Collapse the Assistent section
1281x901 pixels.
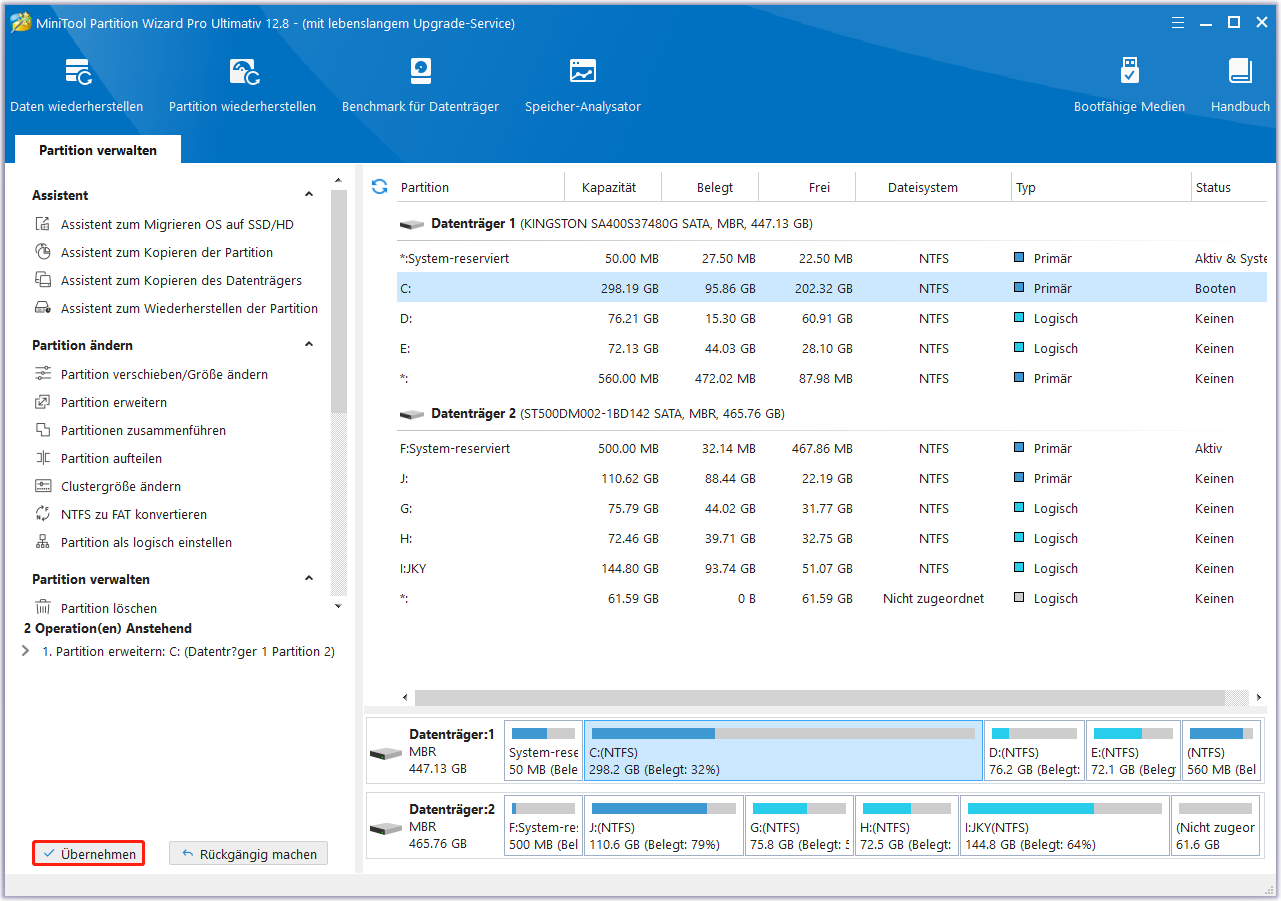(309, 195)
